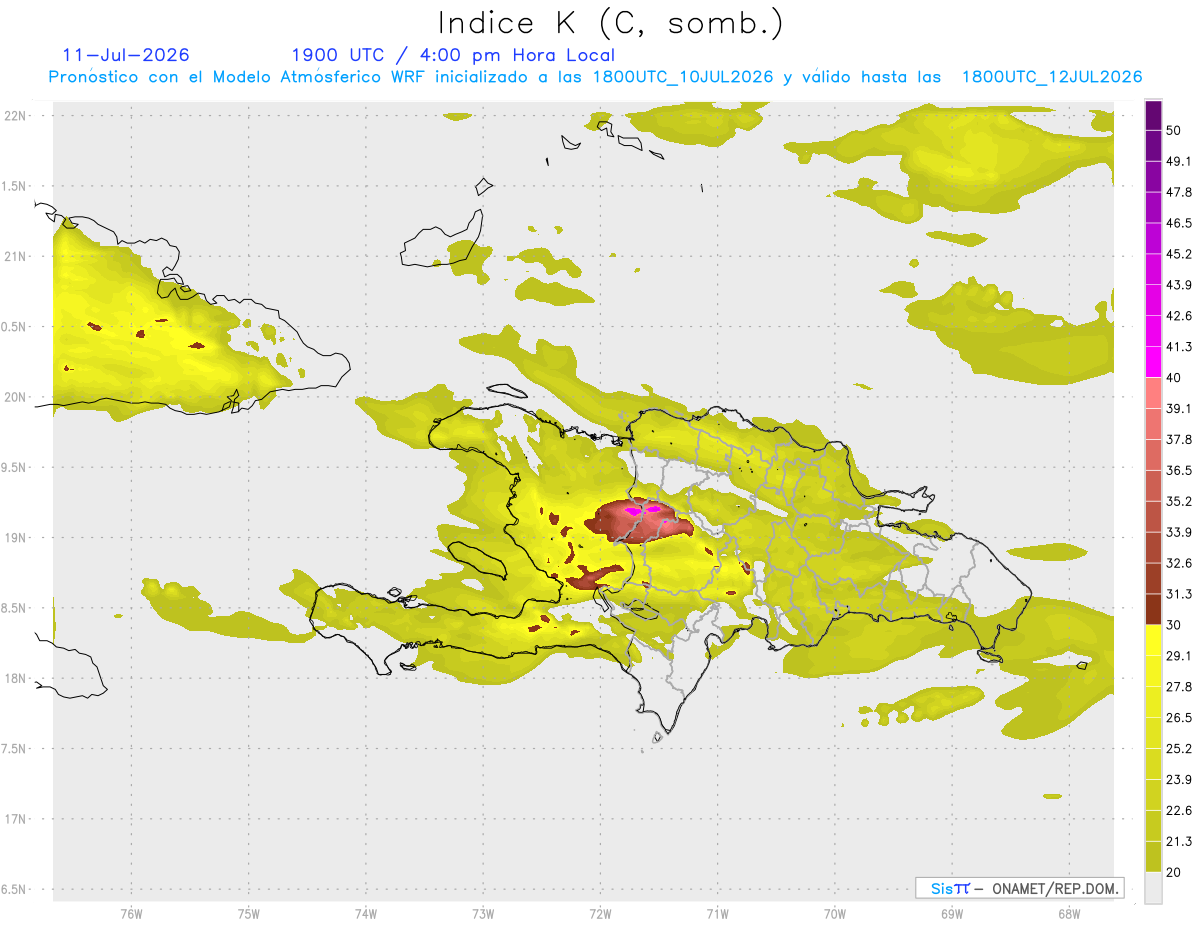The height and width of the screenshot is (927, 1200).
Task: Select the dark brown swatch between 30 and 31.3
Action: 1153,609
